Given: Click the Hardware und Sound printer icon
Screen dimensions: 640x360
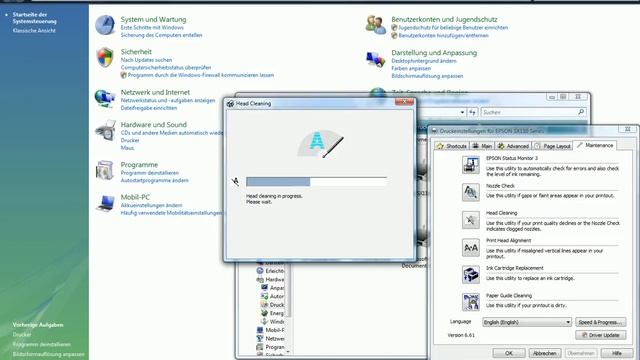Looking at the screenshot, I should coord(105,131).
